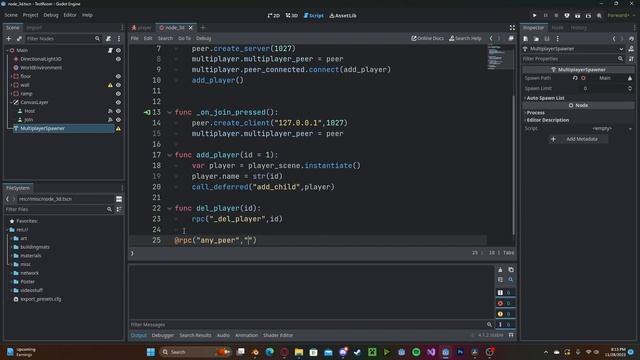This screenshot has width=640, height=360.
Task: Load existing resource icon in Inspector
Action: [x=536, y=39]
